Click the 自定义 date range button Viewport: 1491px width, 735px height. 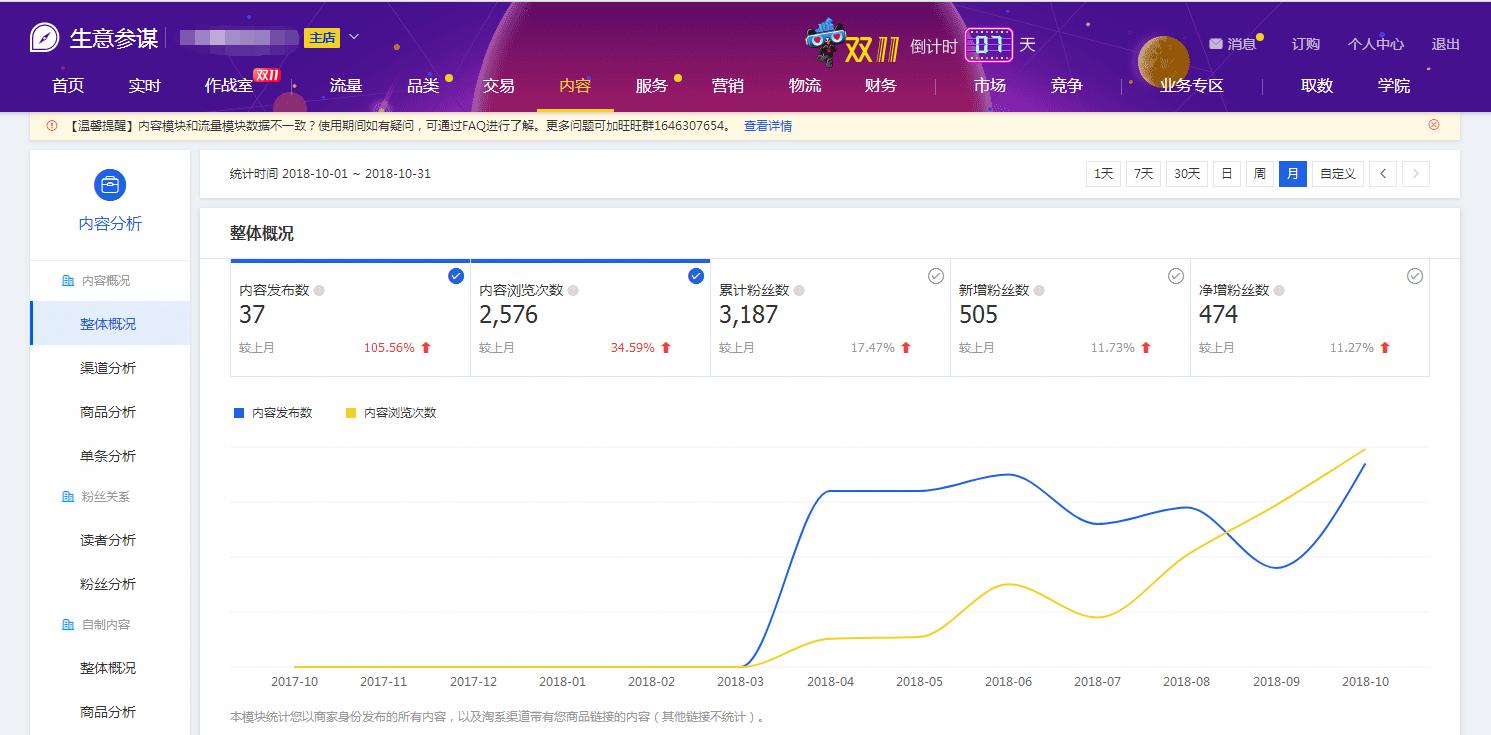click(x=1337, y=173)
